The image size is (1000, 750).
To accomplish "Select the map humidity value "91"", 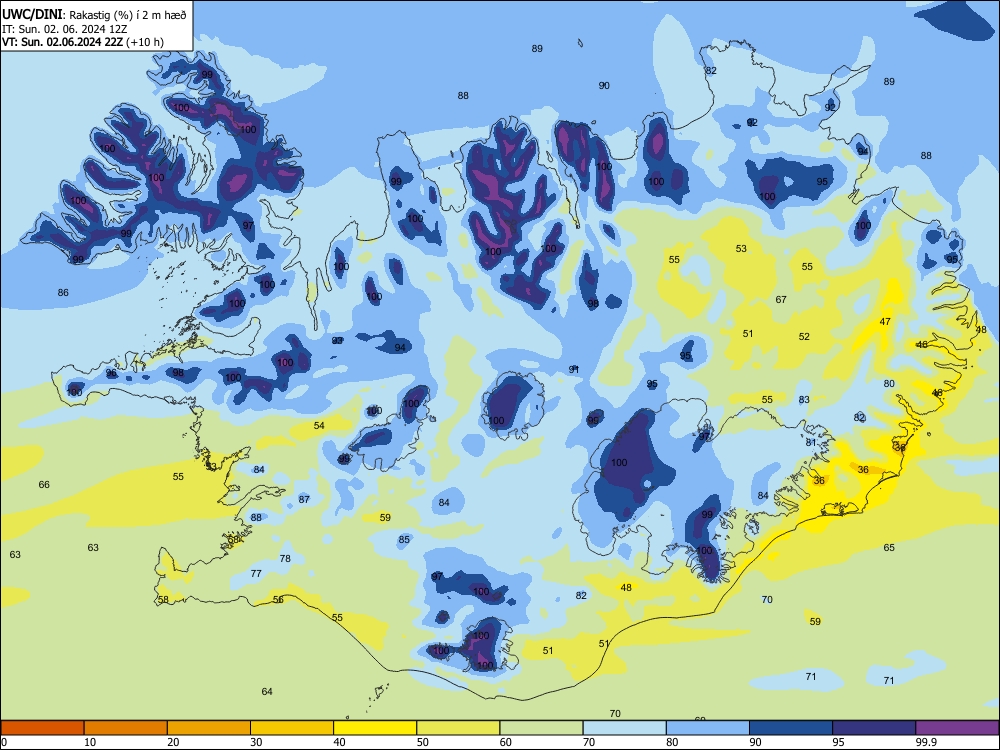I will (574, 370).
